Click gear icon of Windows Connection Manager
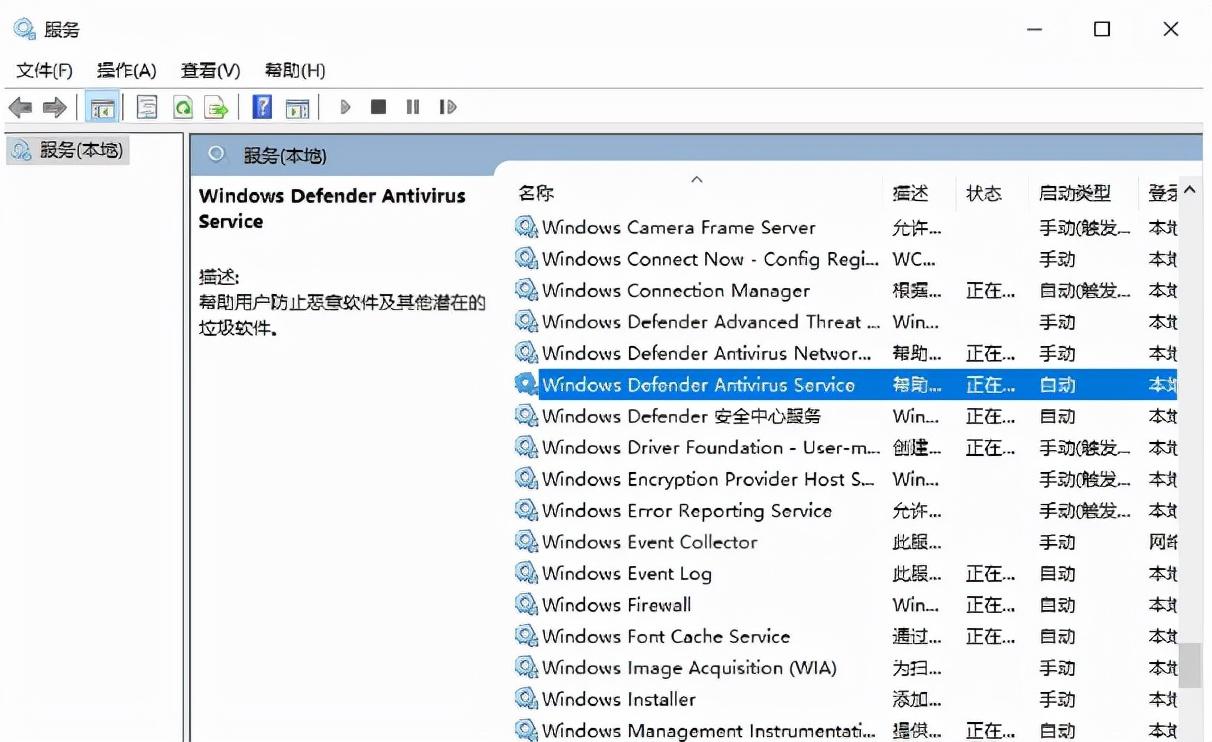The height and width of the screenshot is (742, 1212). click(526, 290)
